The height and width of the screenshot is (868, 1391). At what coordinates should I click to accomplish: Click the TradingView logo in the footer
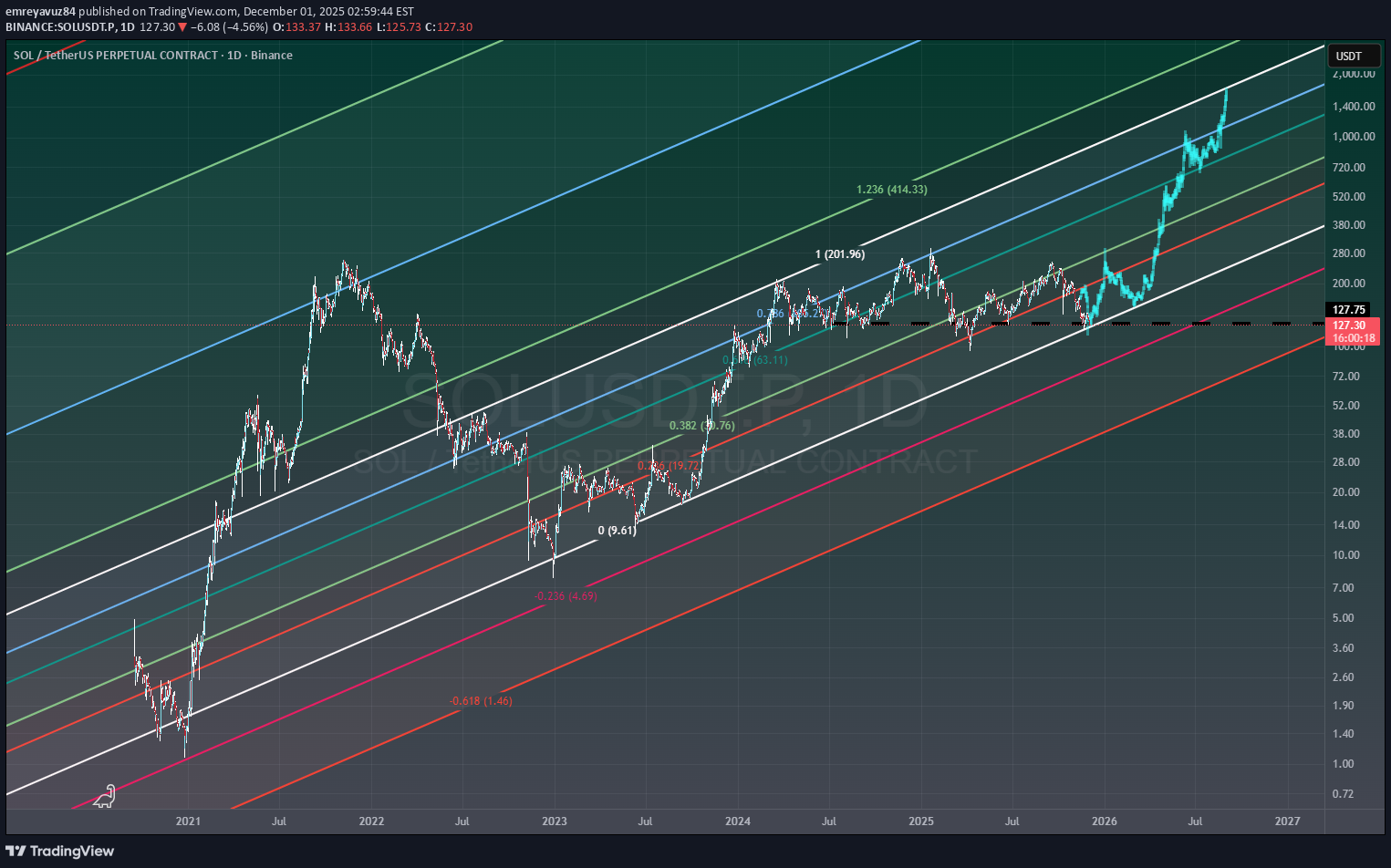[60, 851]
